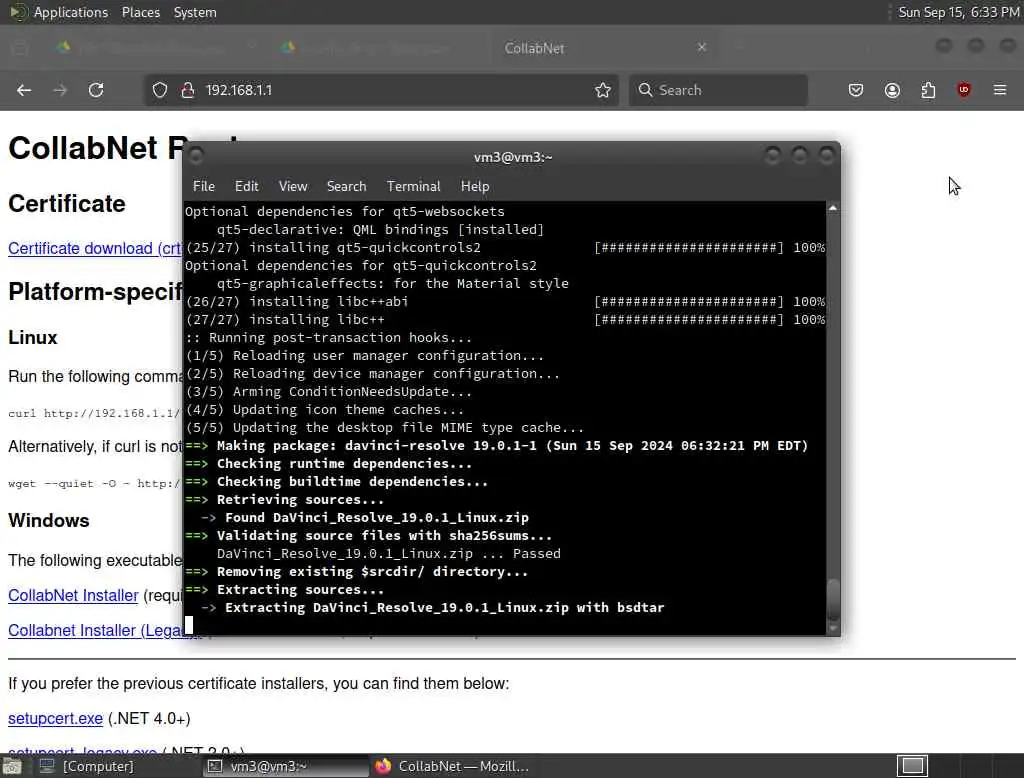Click the clock showing Sun Sep 15
Viewport: 1024px width, 778px height.
pos(958,12)
